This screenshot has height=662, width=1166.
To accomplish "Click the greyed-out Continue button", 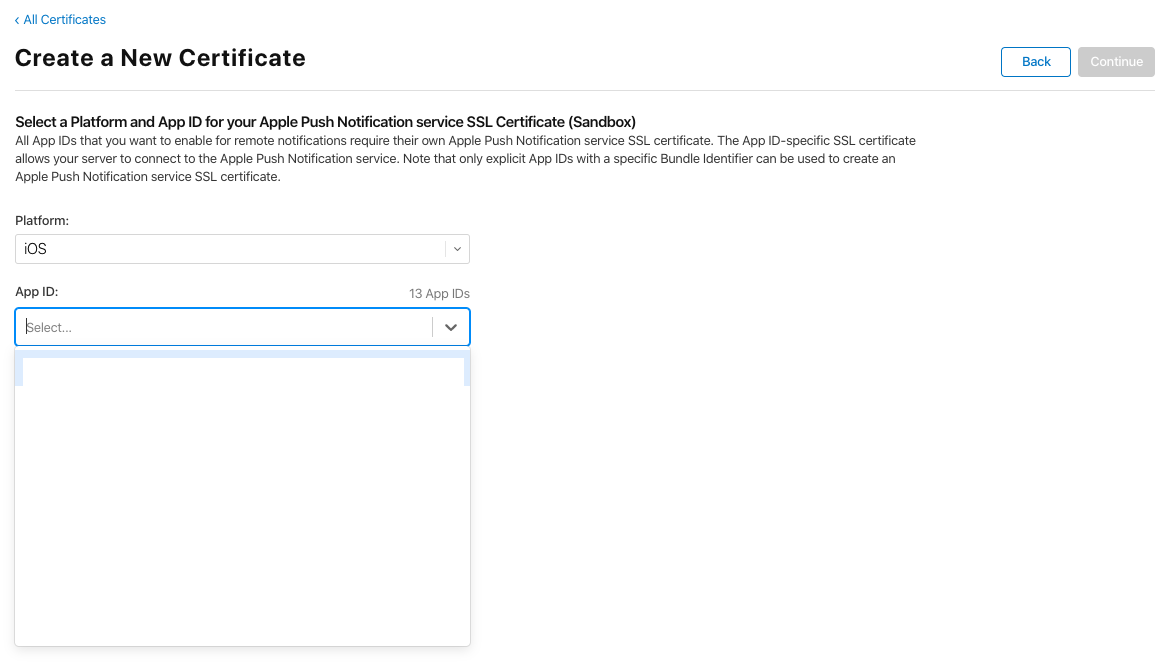I will point(1115,62).
